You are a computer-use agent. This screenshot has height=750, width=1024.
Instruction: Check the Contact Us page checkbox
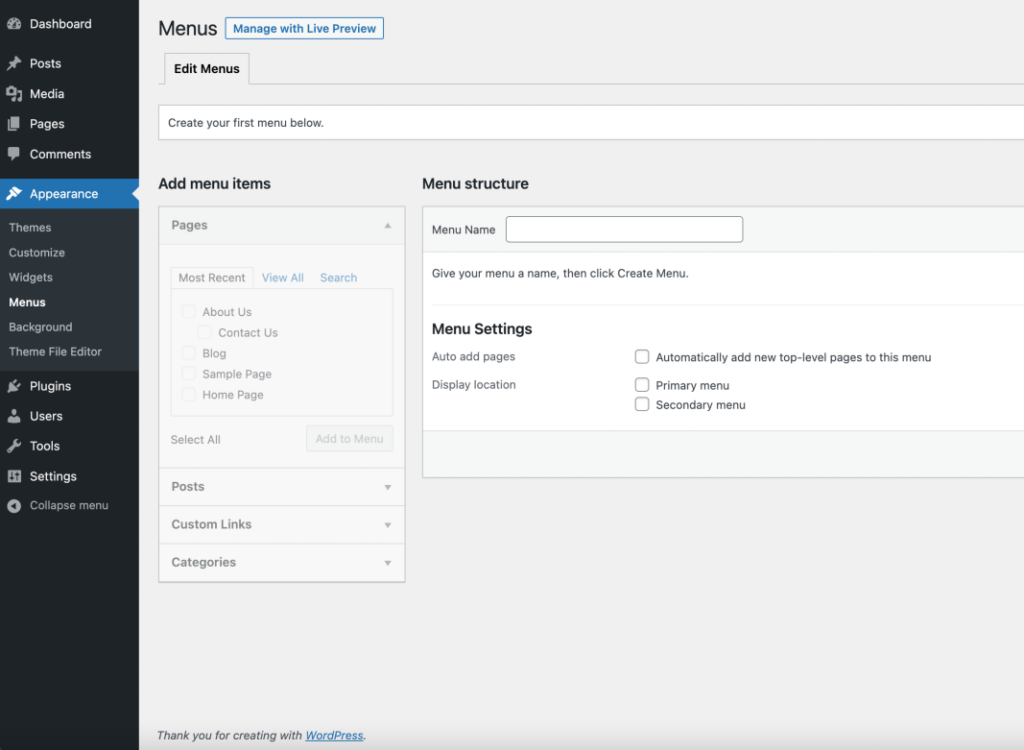pyautogui.click(x=204, y=333)
